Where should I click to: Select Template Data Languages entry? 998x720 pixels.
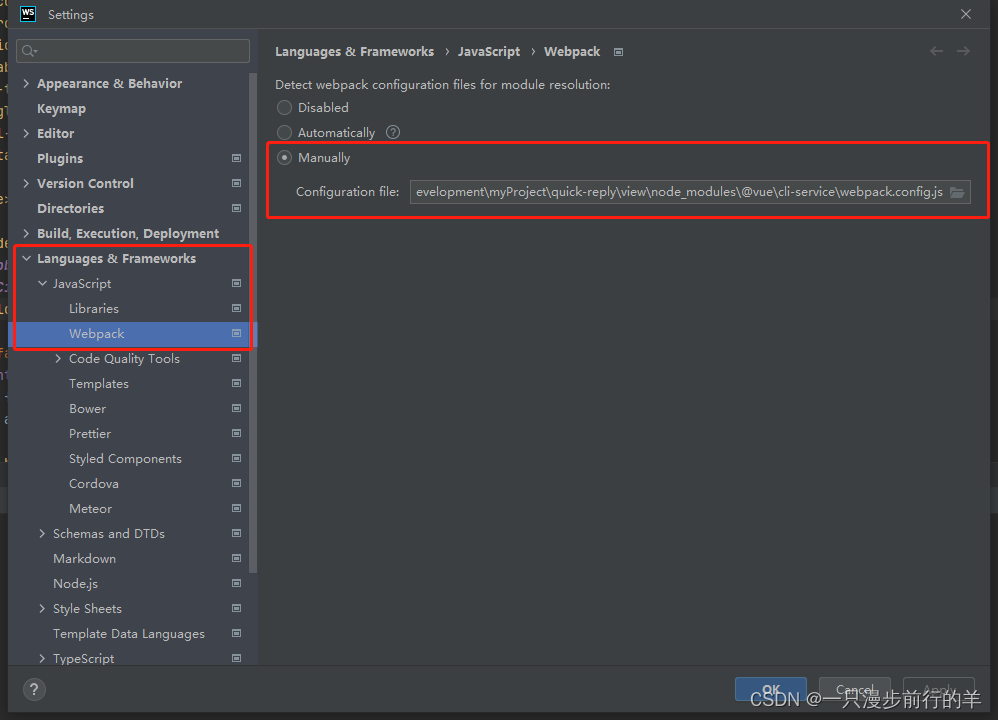(129, 634)
